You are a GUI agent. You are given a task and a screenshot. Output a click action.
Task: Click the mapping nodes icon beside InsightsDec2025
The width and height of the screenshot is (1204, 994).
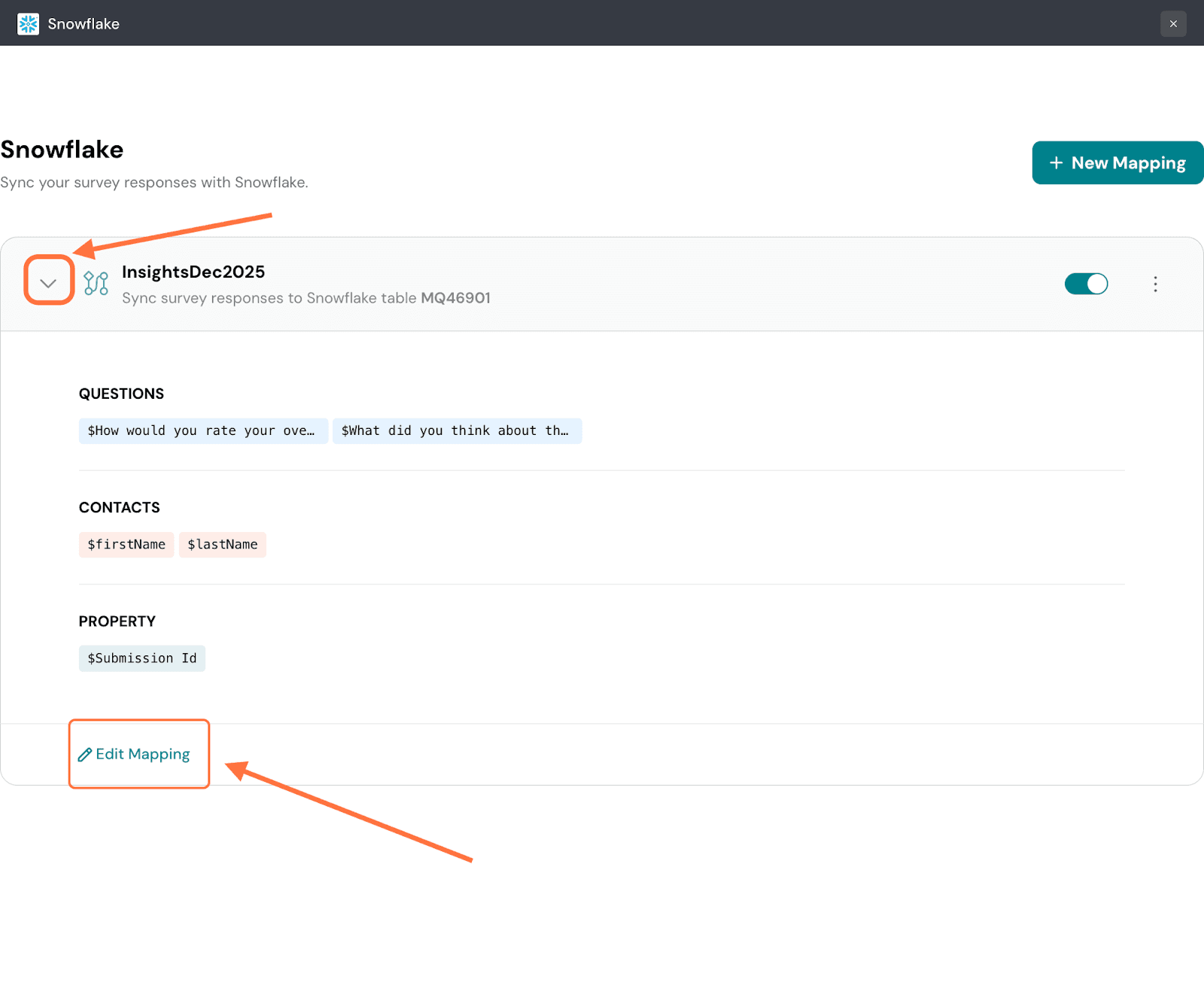coord(96,284)
